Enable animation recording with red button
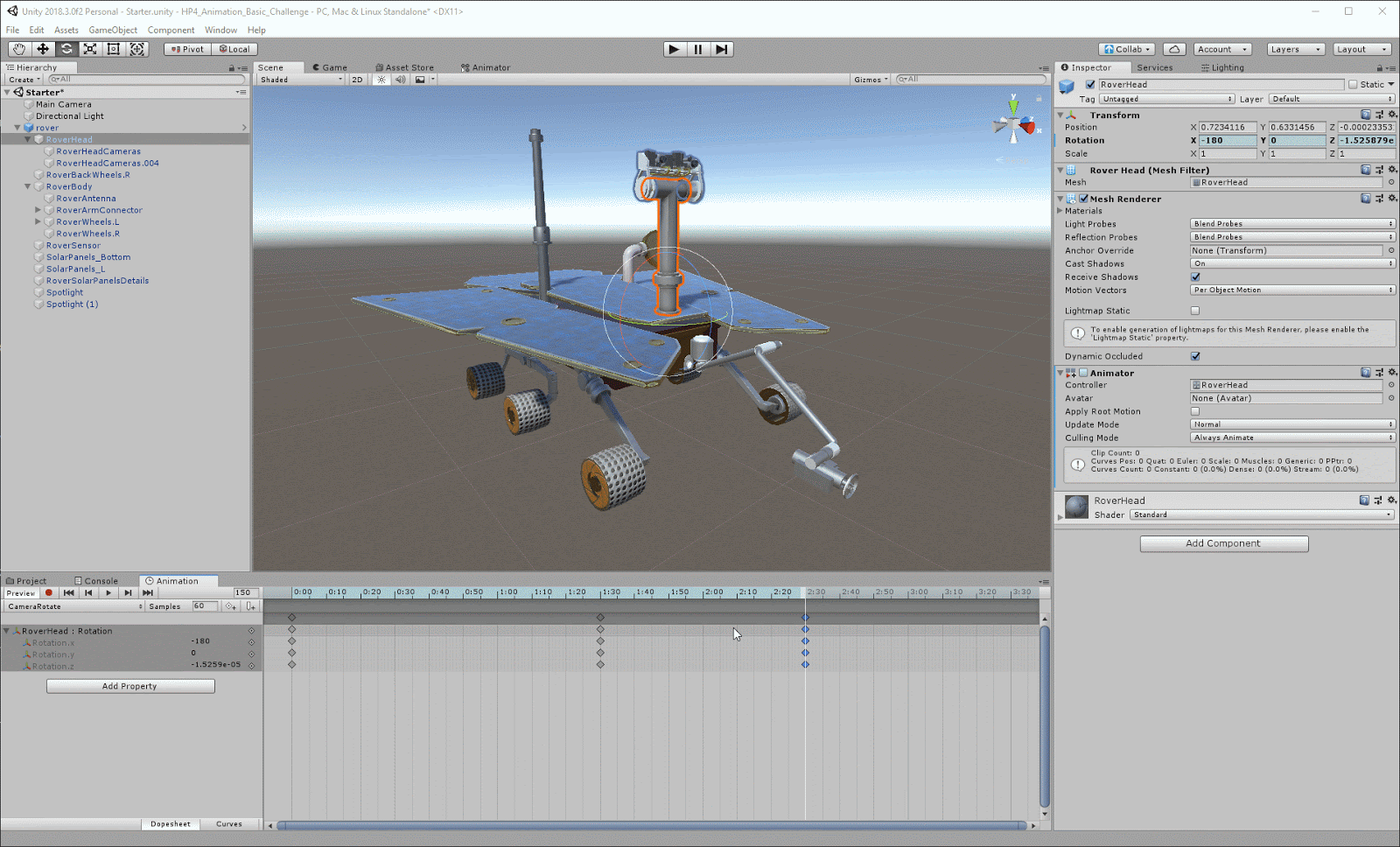Viewport: 1400px width, 847px height. coord(49,593)
